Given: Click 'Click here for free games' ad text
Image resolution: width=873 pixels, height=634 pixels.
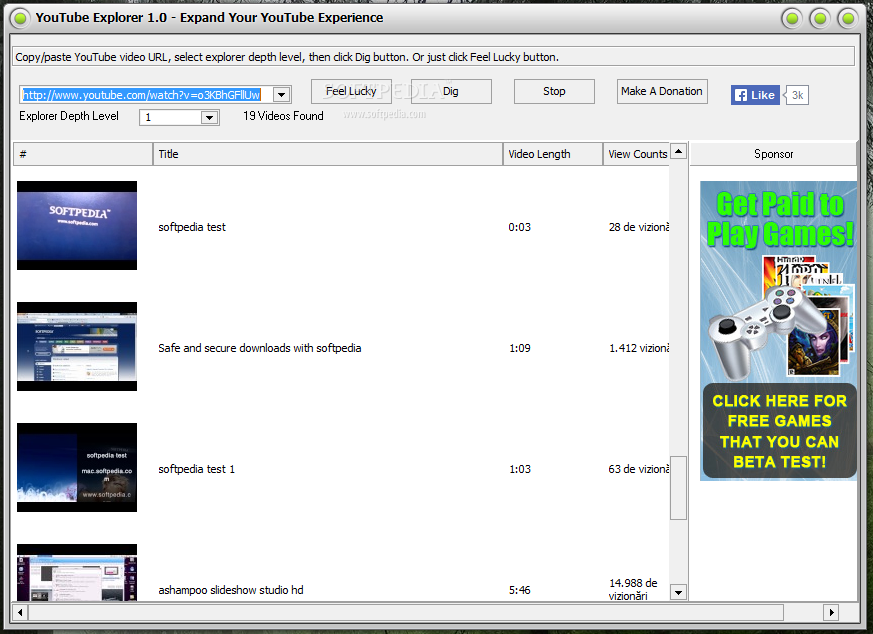Looking at the screenshot, I should coord(779,431).
